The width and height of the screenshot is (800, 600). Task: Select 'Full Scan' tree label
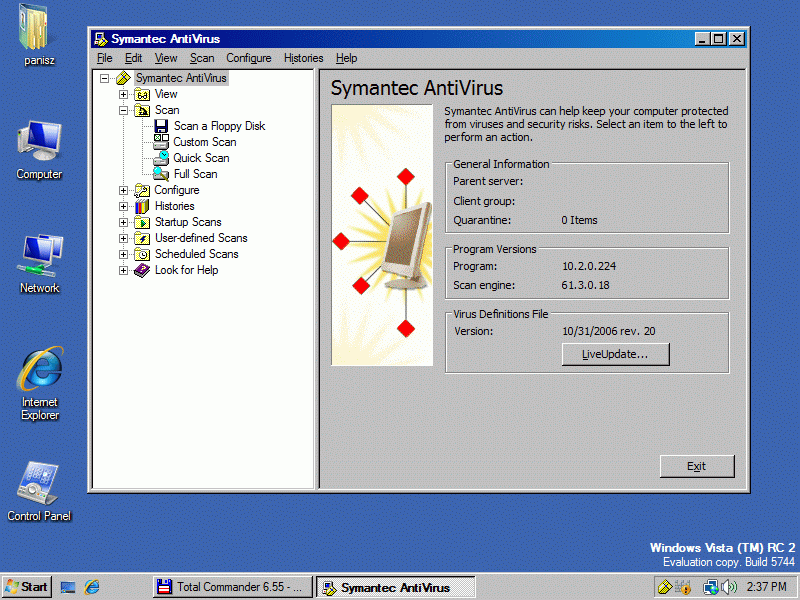point(195,174)
